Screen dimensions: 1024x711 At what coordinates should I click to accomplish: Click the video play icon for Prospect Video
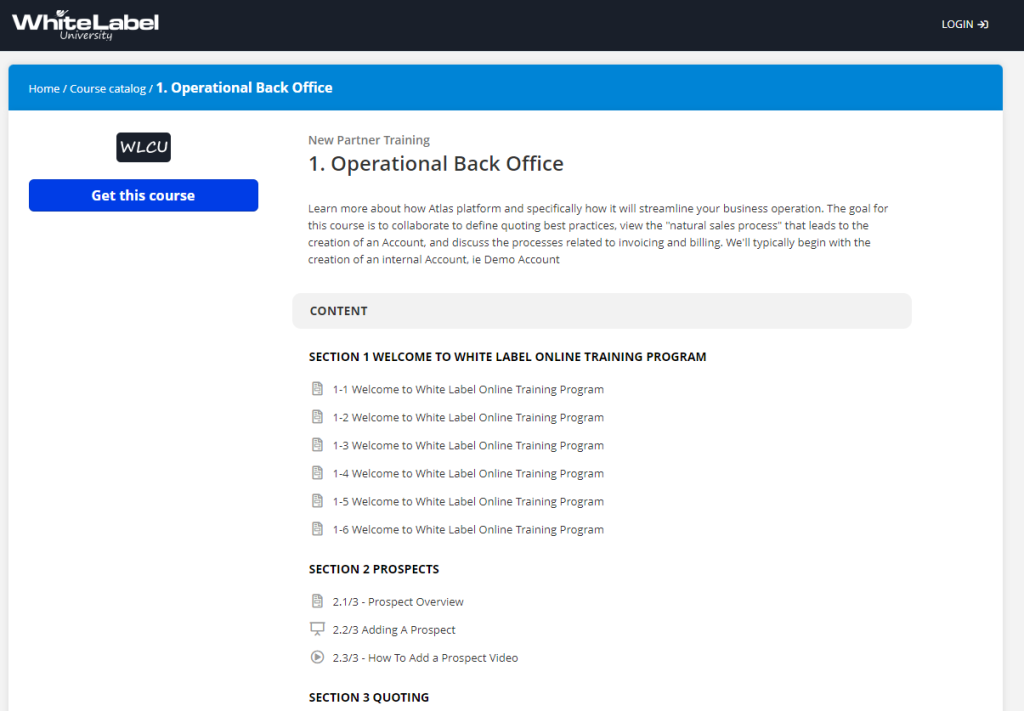[317, 657]
